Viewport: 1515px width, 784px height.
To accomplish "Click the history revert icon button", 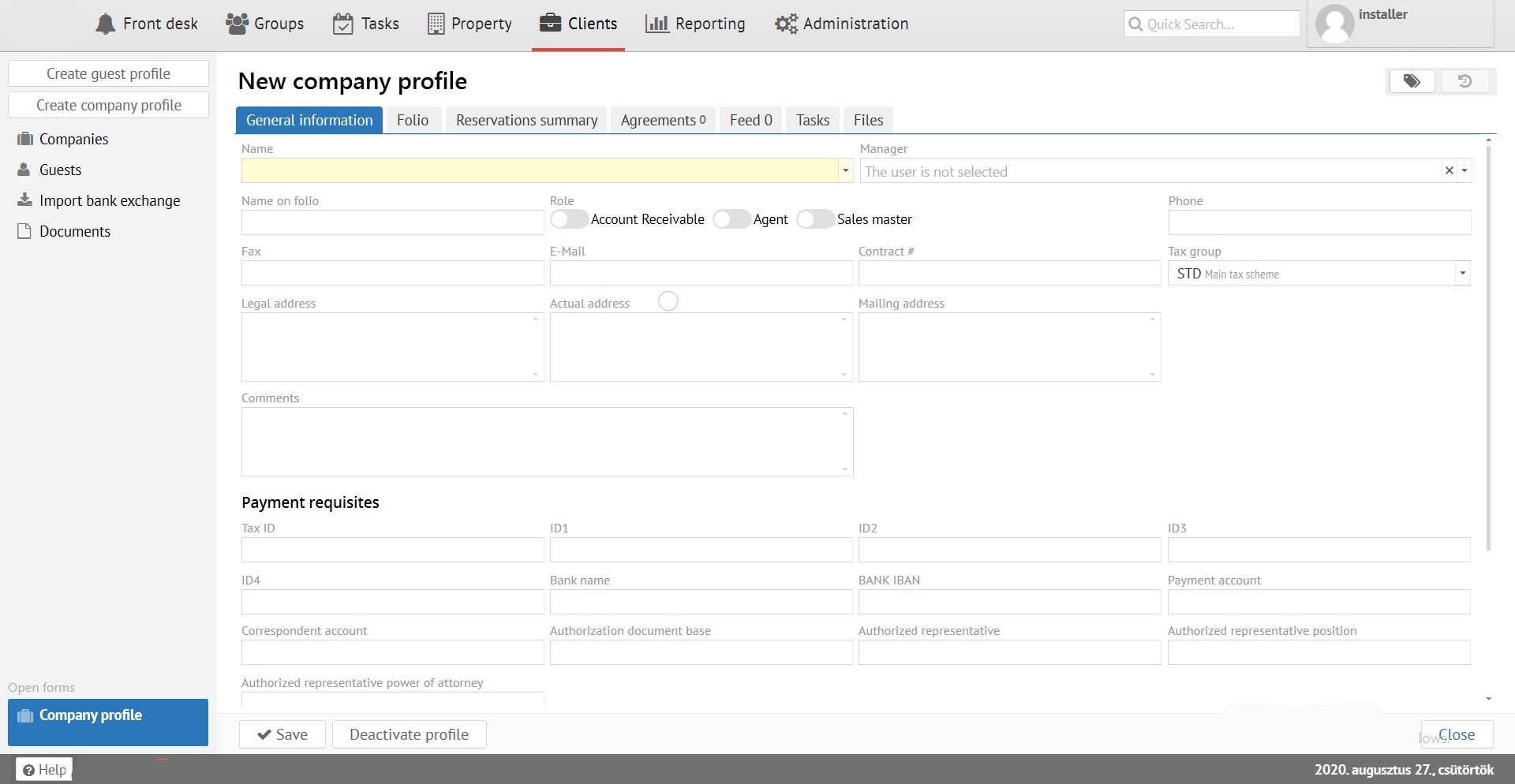I will 1464,80.
